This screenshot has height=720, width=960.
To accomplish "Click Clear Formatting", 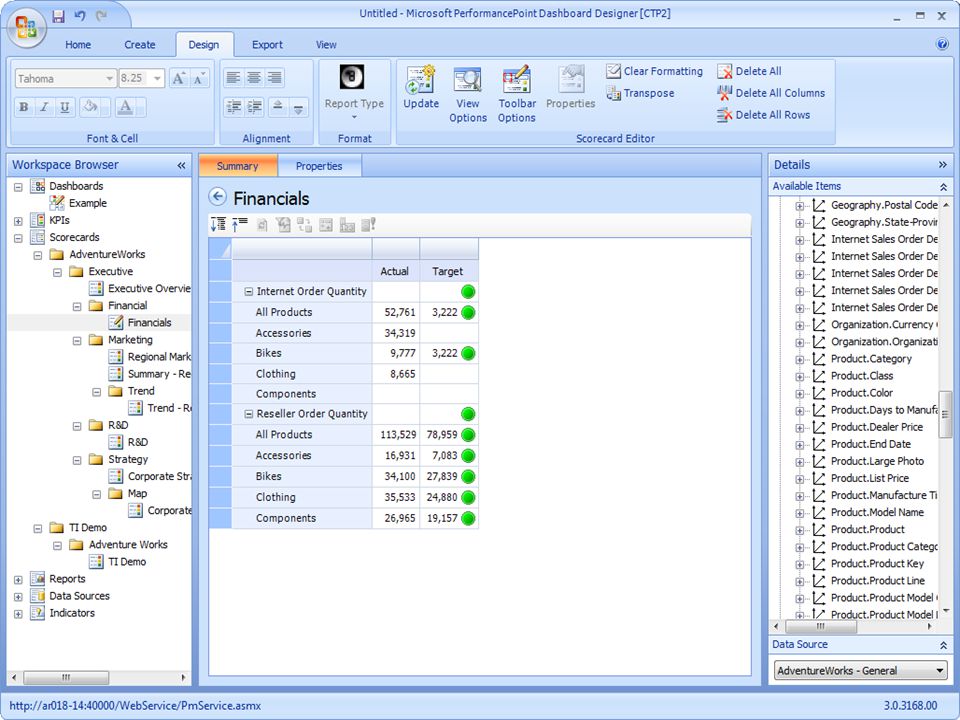I will [x=654, y=71].
